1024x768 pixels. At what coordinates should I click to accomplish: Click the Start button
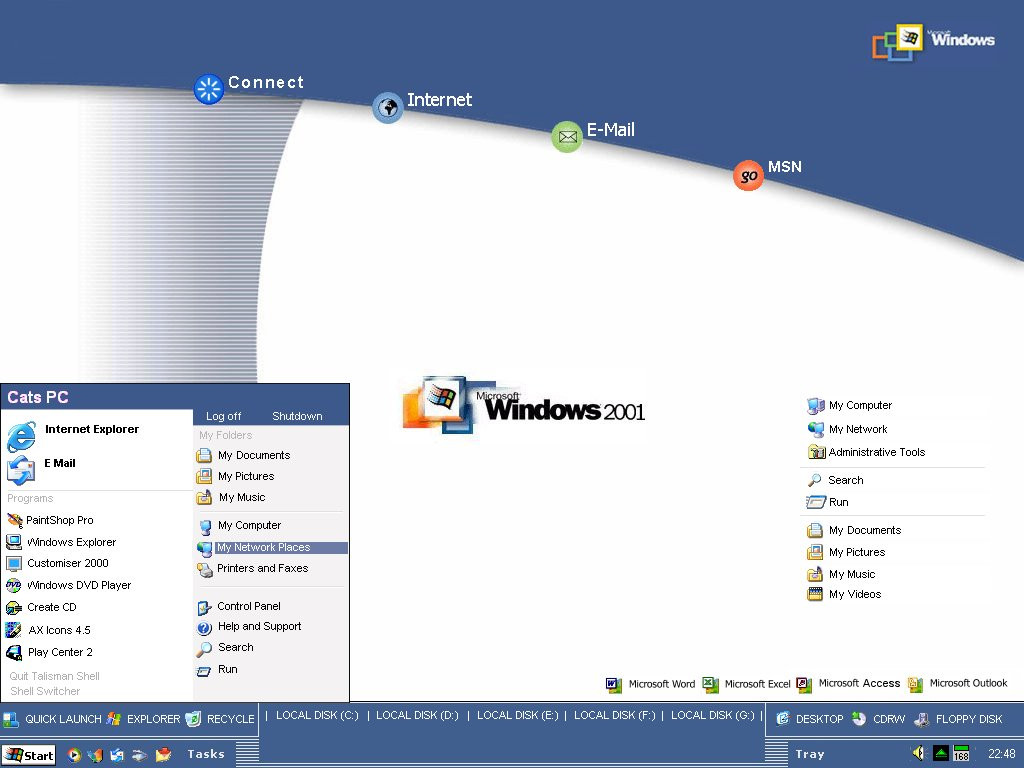(29, 756)
